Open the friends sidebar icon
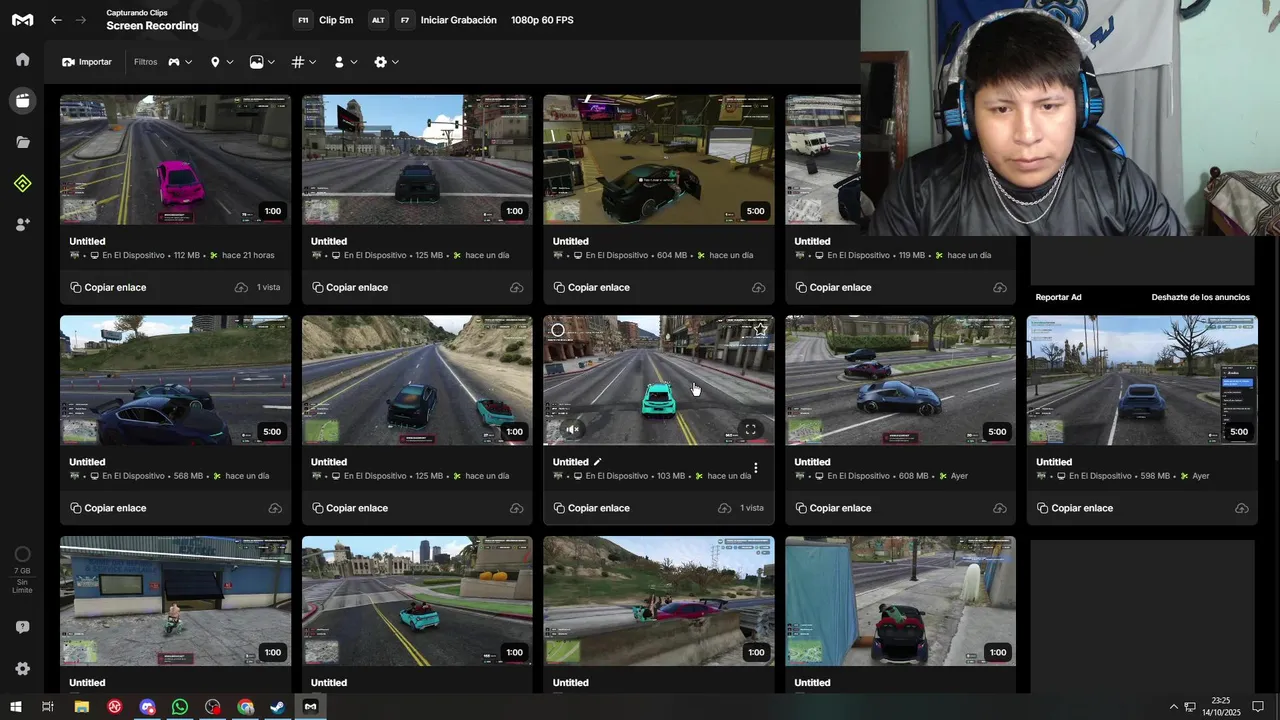This screenshot has width=1280, height=720. tap(22, 225)
